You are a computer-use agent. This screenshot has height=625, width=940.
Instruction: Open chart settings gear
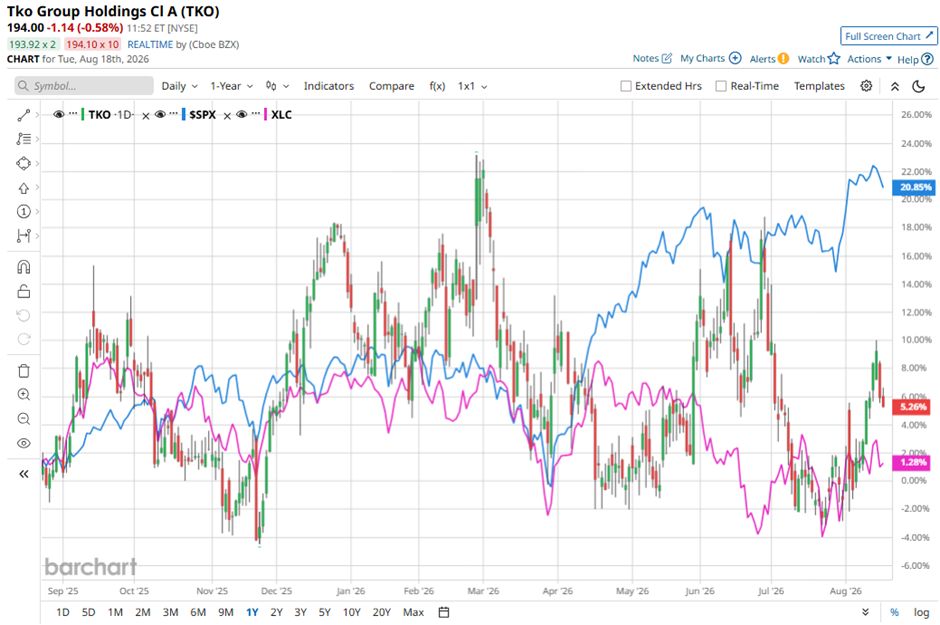[x=866, y=86]
